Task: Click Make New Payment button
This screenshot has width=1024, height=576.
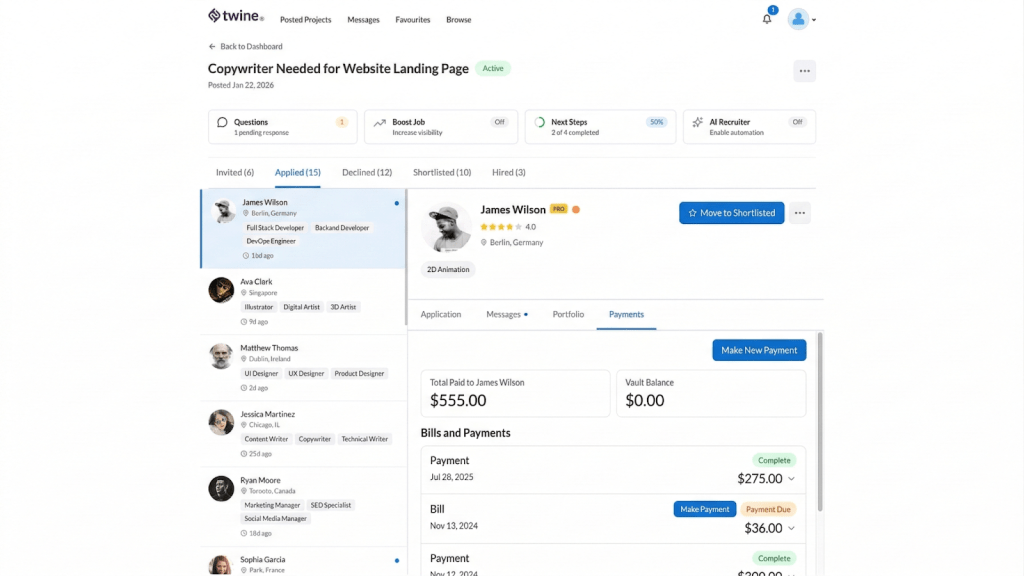Action: point(759,350)
